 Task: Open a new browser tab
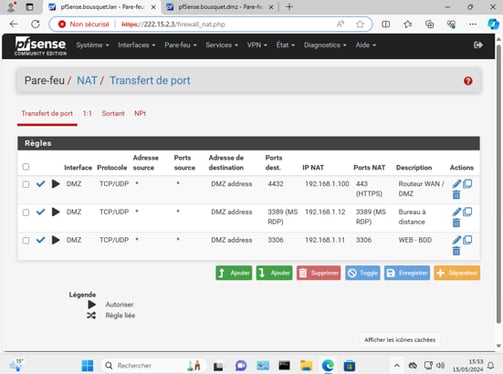point(289,7)
